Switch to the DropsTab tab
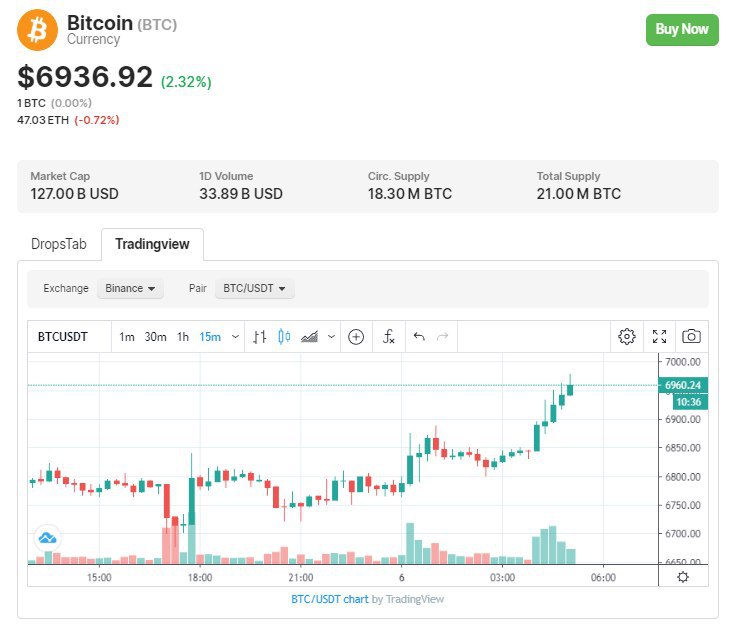The height and width of the screenshot is (634, 734). [59, 244]
